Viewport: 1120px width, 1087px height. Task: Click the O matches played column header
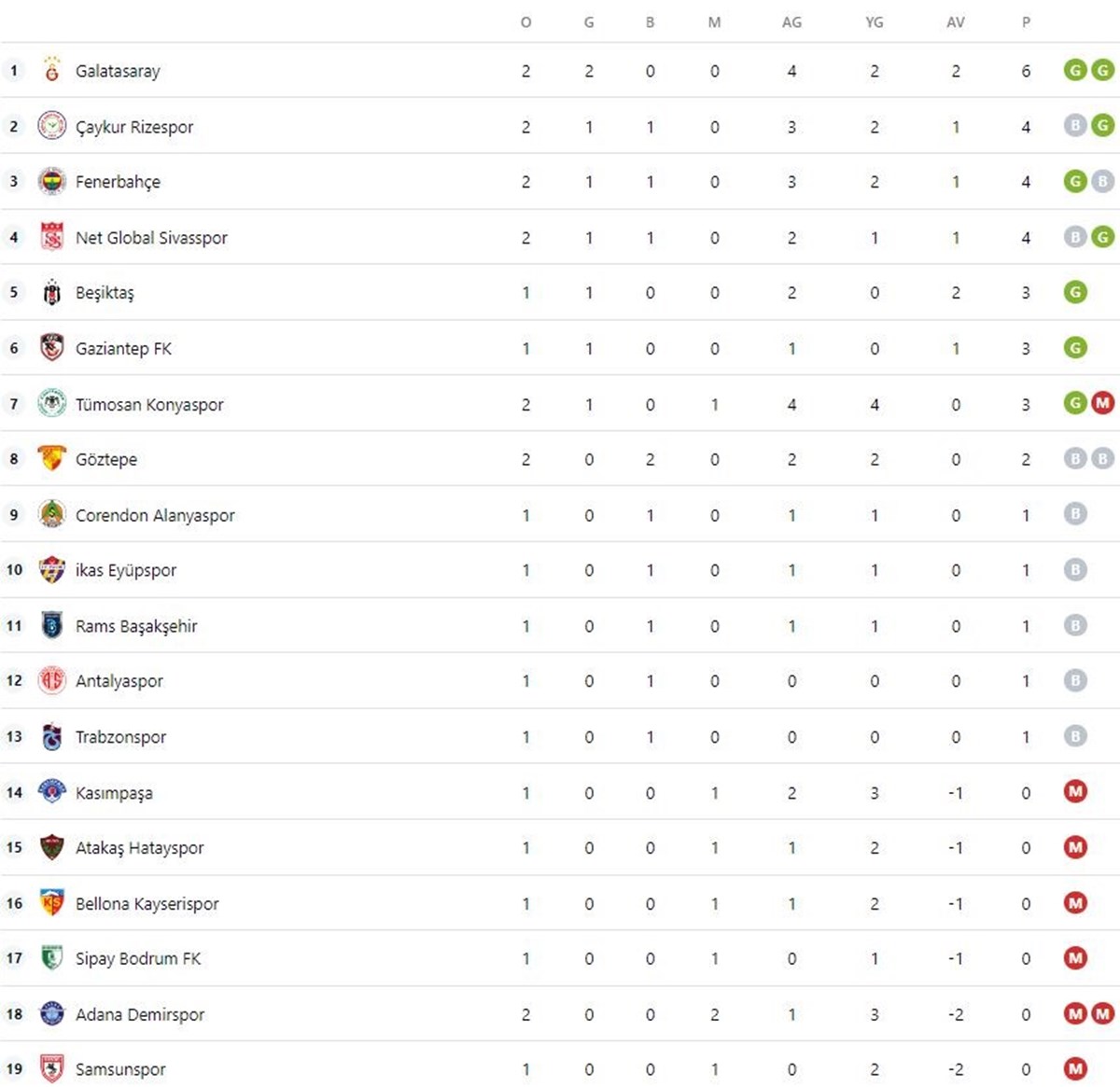(525, 22)
